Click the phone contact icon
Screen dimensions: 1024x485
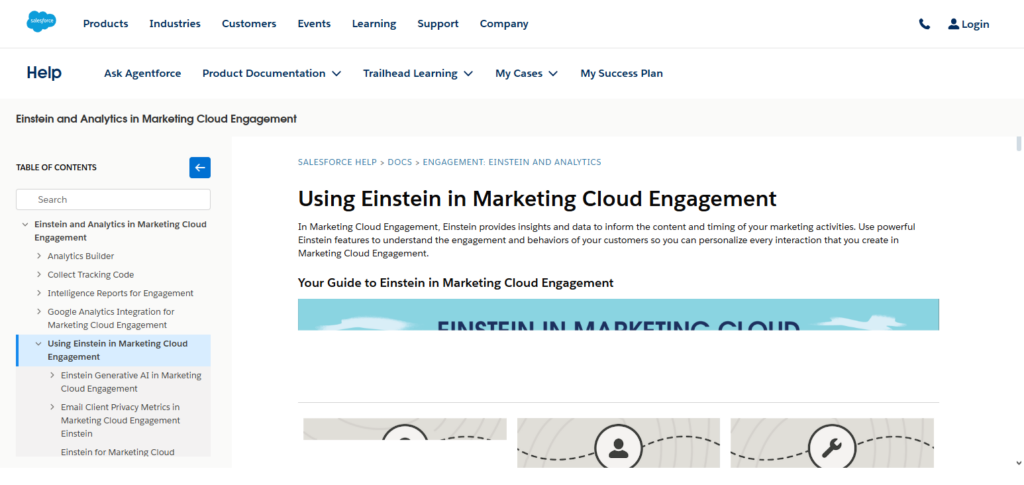924,24
